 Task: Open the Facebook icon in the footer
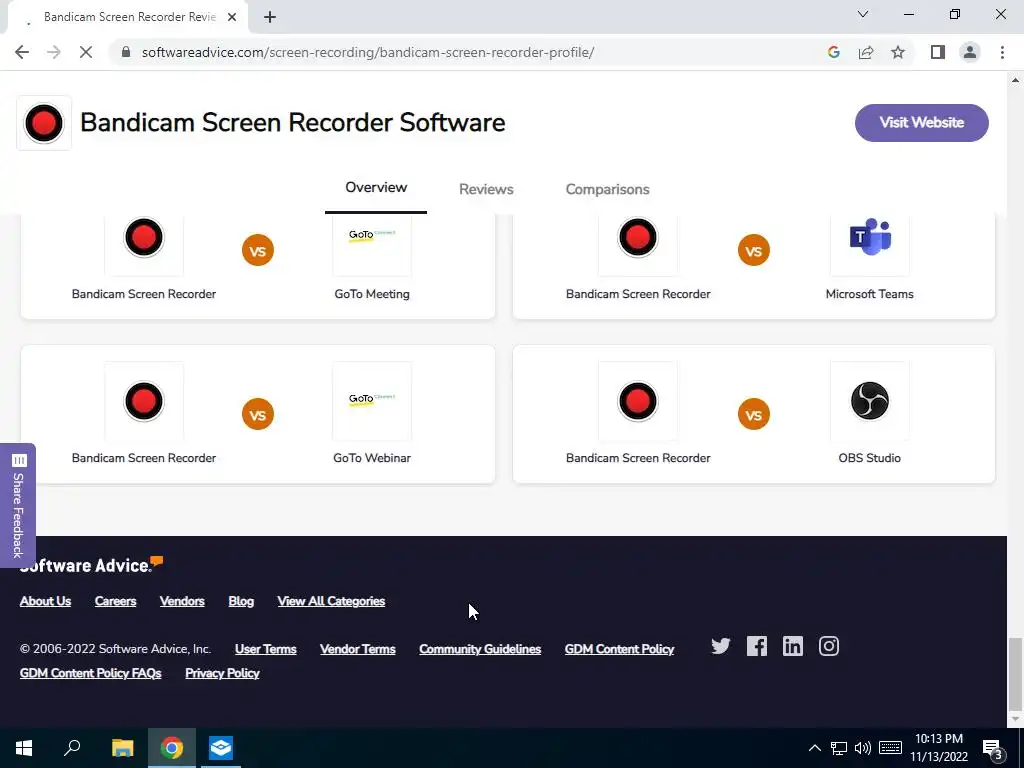(757, 647)
